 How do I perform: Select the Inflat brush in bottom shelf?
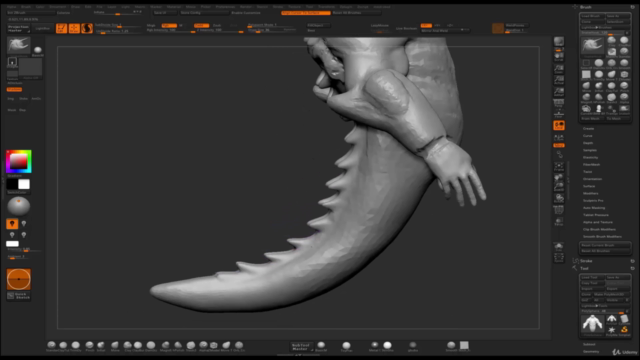click(101, 346)
